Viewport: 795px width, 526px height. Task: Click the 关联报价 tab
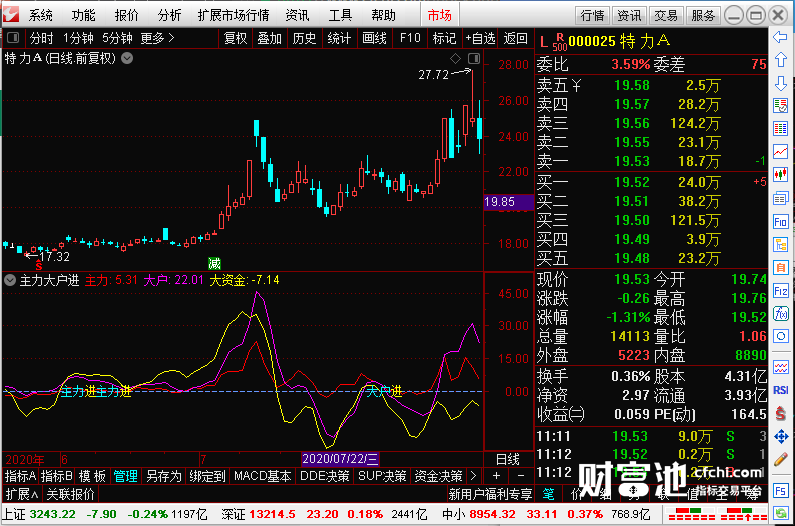pyautogui.click(x=70, y=494)
